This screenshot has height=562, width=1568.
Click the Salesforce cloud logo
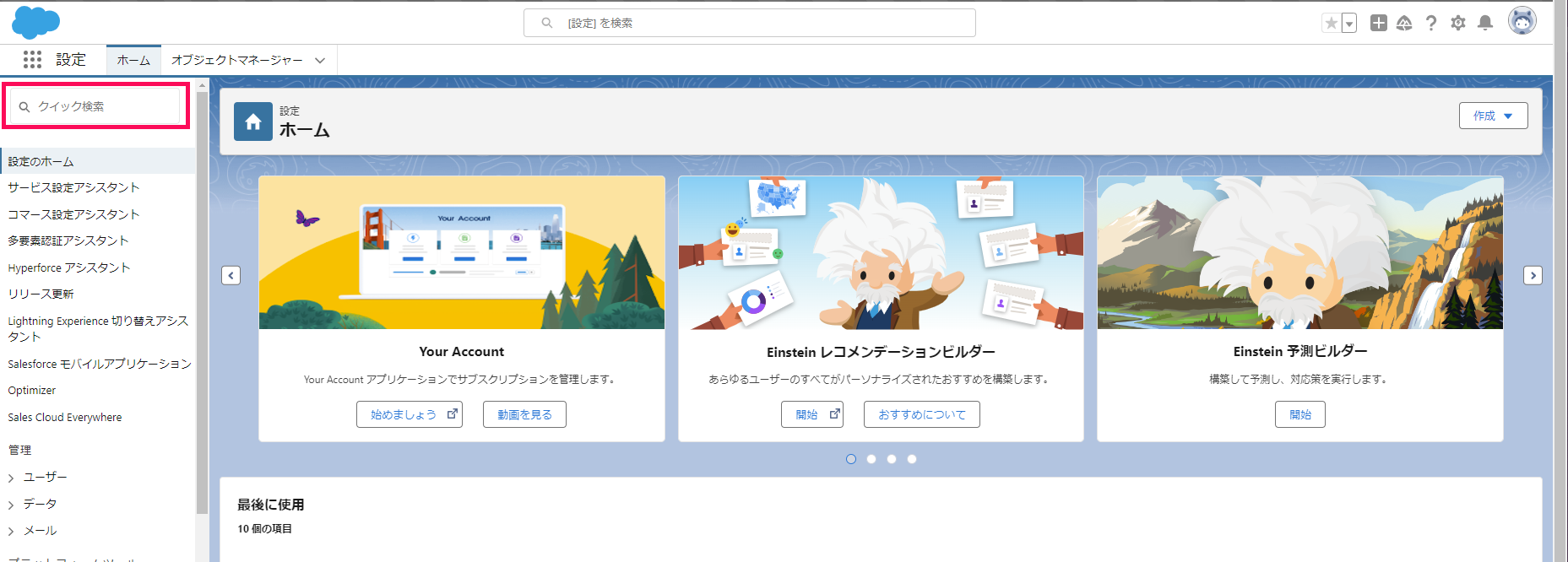tap(35, 22)
